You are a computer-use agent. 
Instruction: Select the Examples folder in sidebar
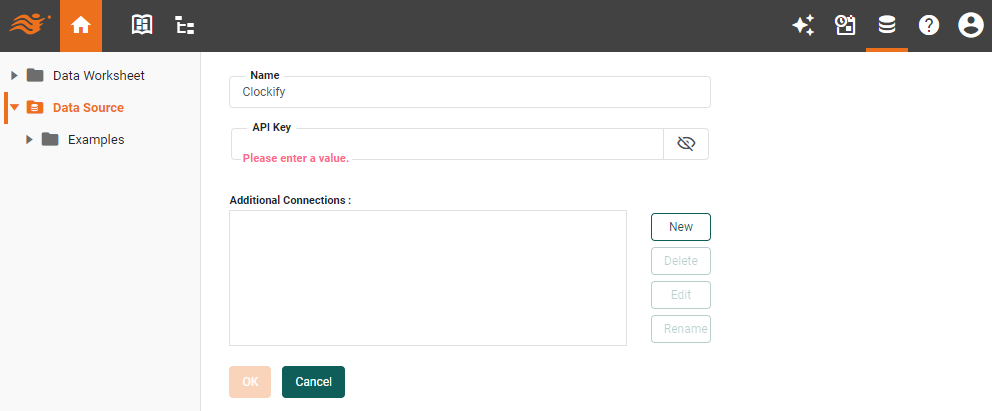pos(95,139)
